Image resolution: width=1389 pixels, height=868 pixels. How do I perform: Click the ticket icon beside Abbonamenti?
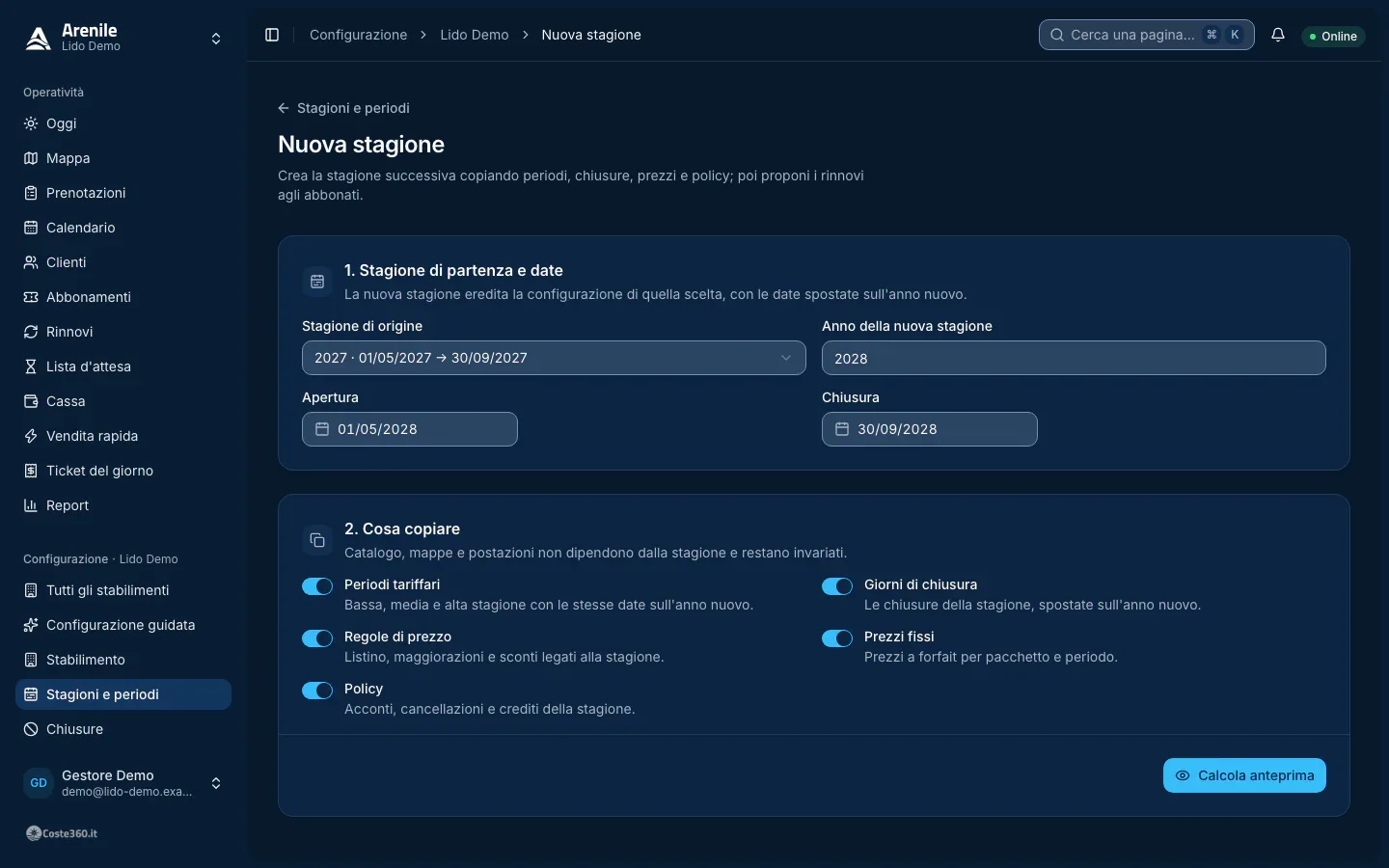coord(31,297)
